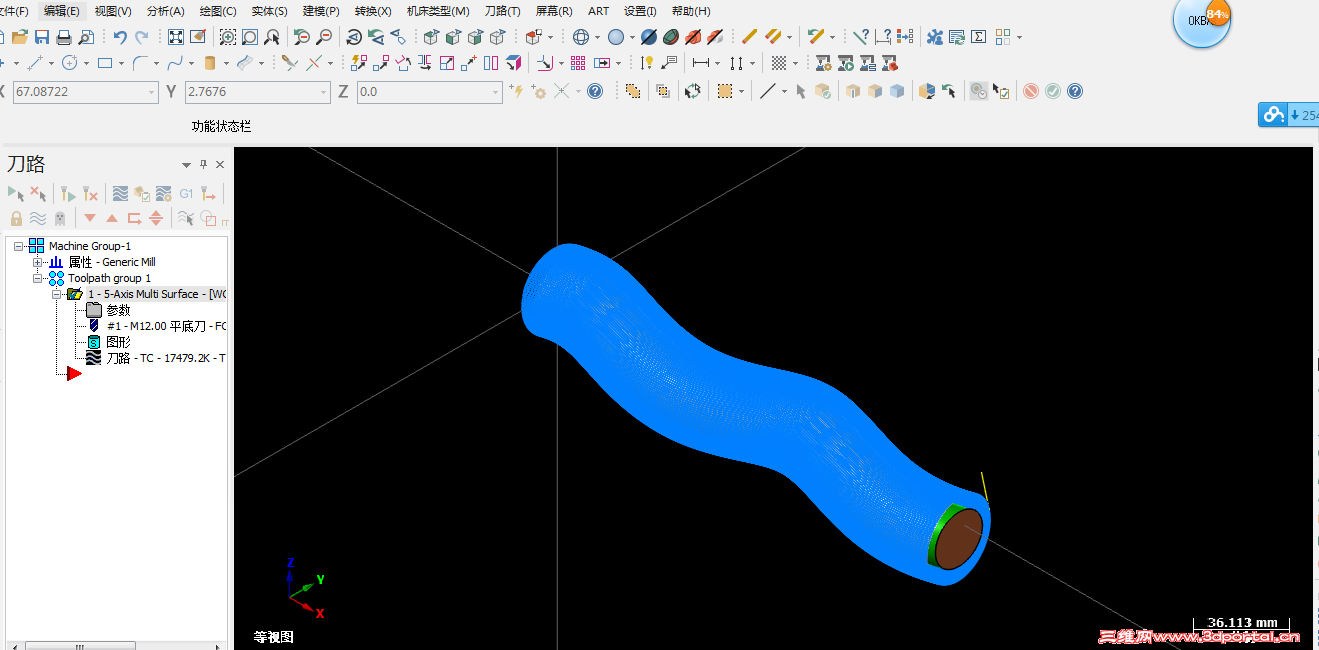The width and height of the screenshot is (1319, 650).
Task: Open the Z coordinate dropdown
Action: click(495, 92)
